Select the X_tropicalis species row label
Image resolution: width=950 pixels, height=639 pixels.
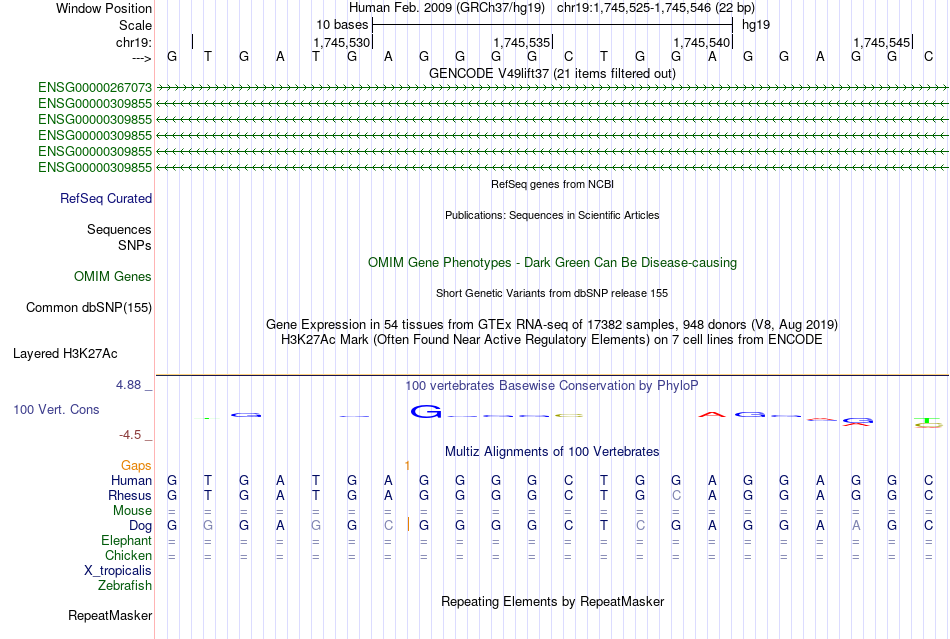(118, 571)
